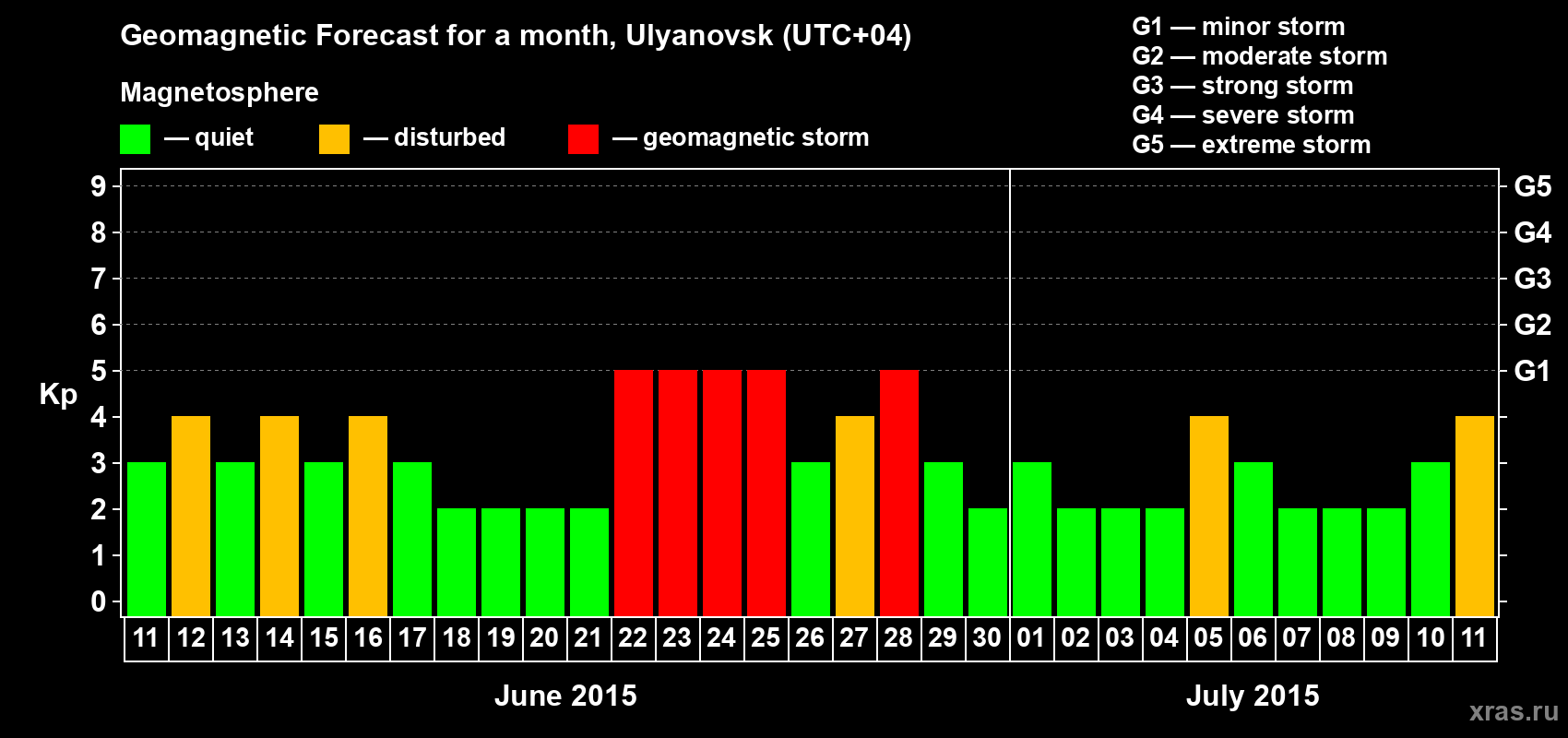
Task: Click the Kp axis label
Action: pyautogui.click(x=58, y=395)
